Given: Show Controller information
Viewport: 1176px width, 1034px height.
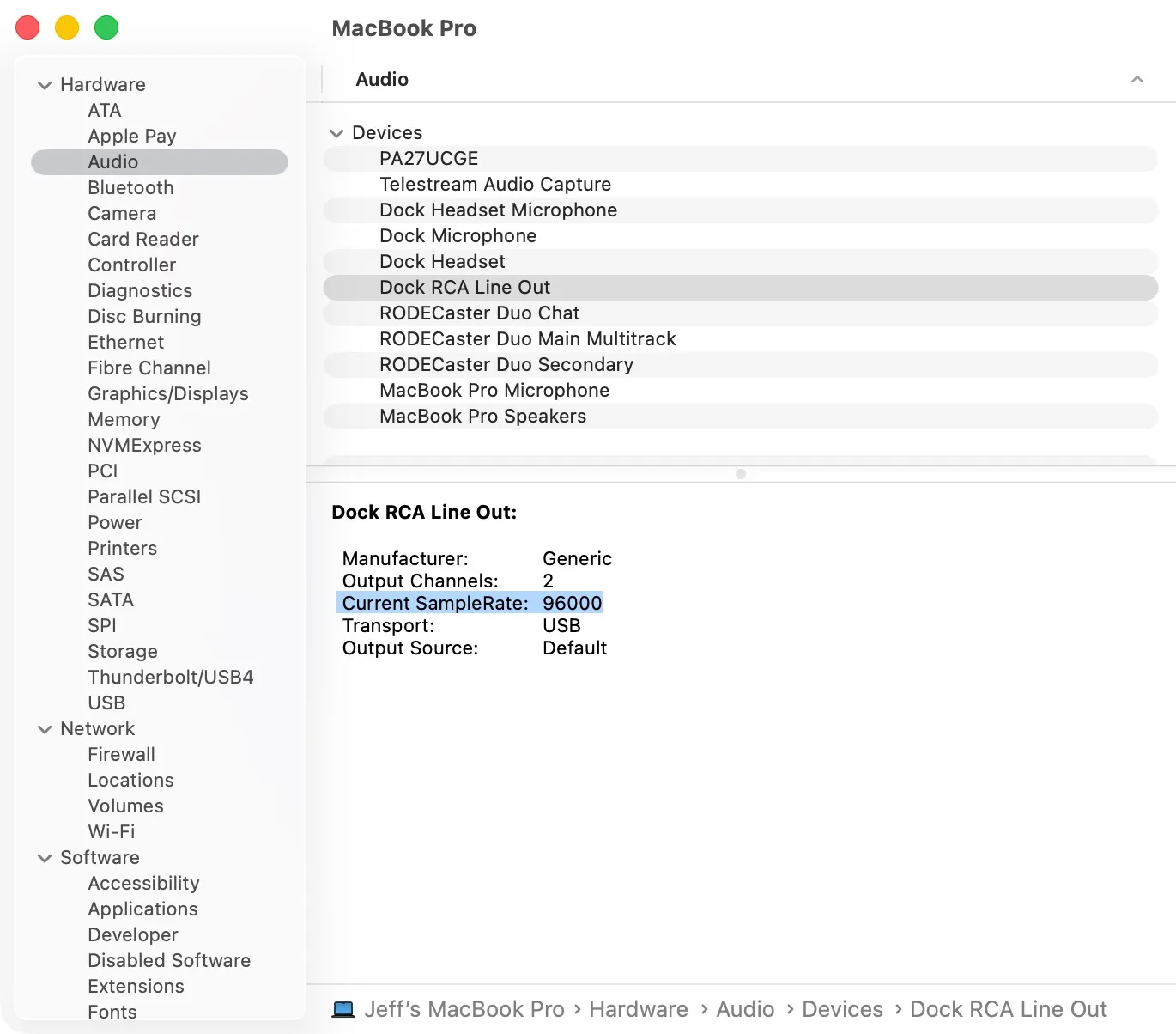Looking at the screenshot, I should coord(132,265).
